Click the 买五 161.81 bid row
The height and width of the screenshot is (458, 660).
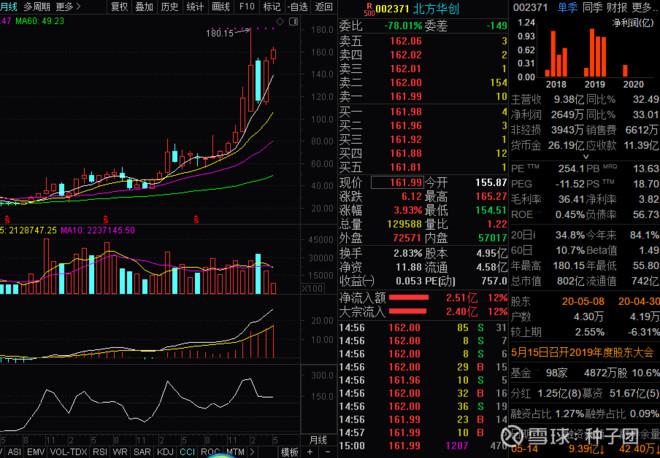click(x=423, y=167)
